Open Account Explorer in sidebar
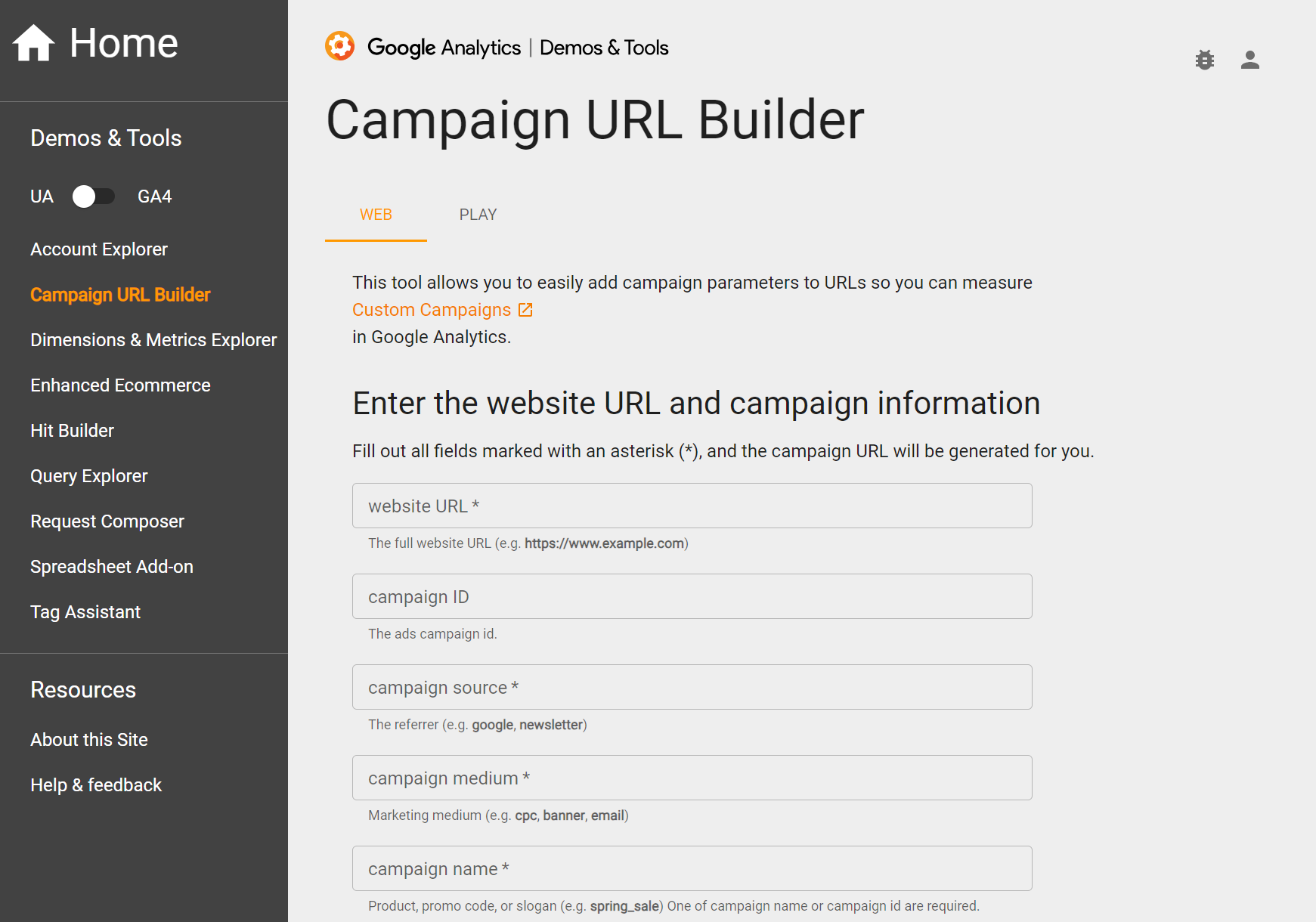1316x922 pixels. tap(99, 249)
